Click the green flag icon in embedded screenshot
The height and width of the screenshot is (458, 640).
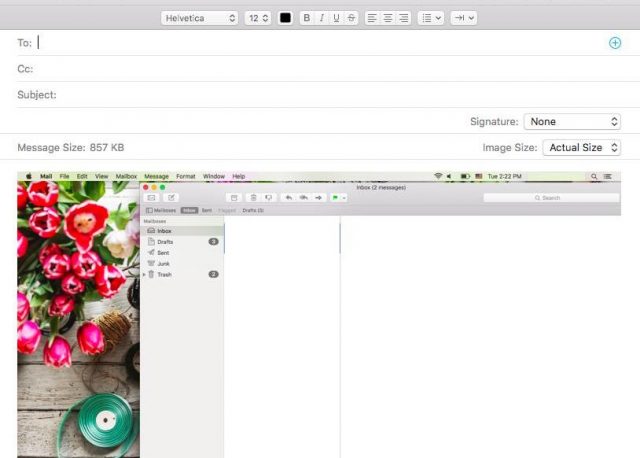coord(335,198)
